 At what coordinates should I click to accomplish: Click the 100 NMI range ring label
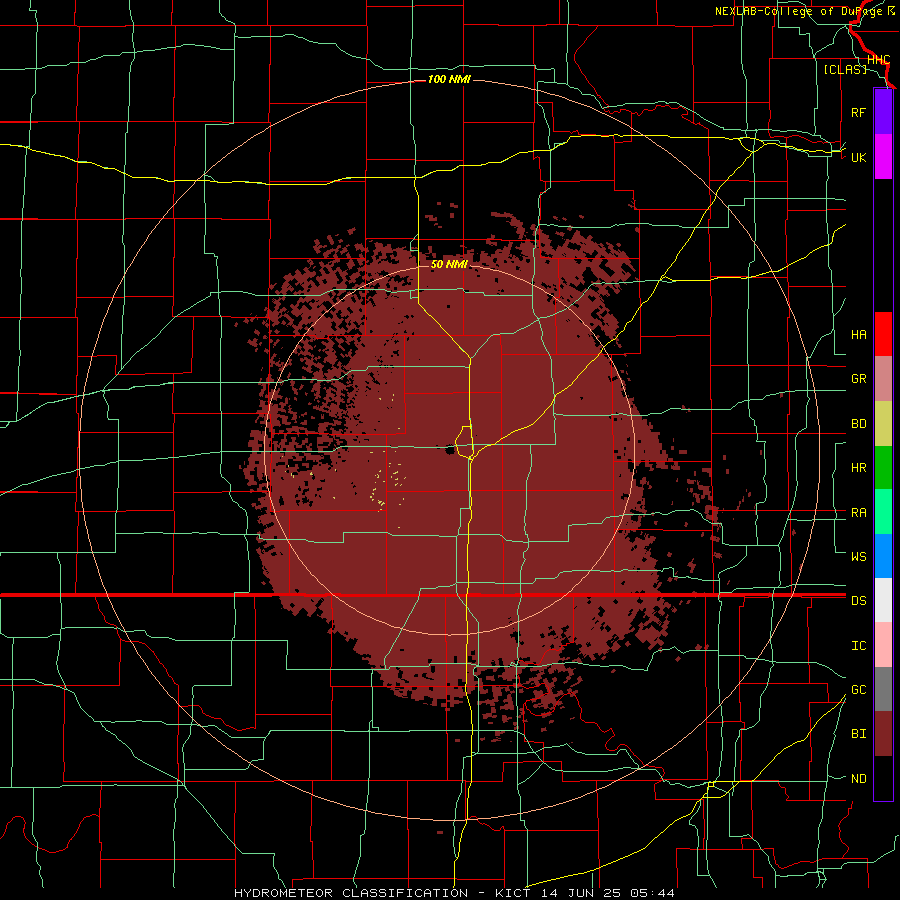click(x=449, y=79)
